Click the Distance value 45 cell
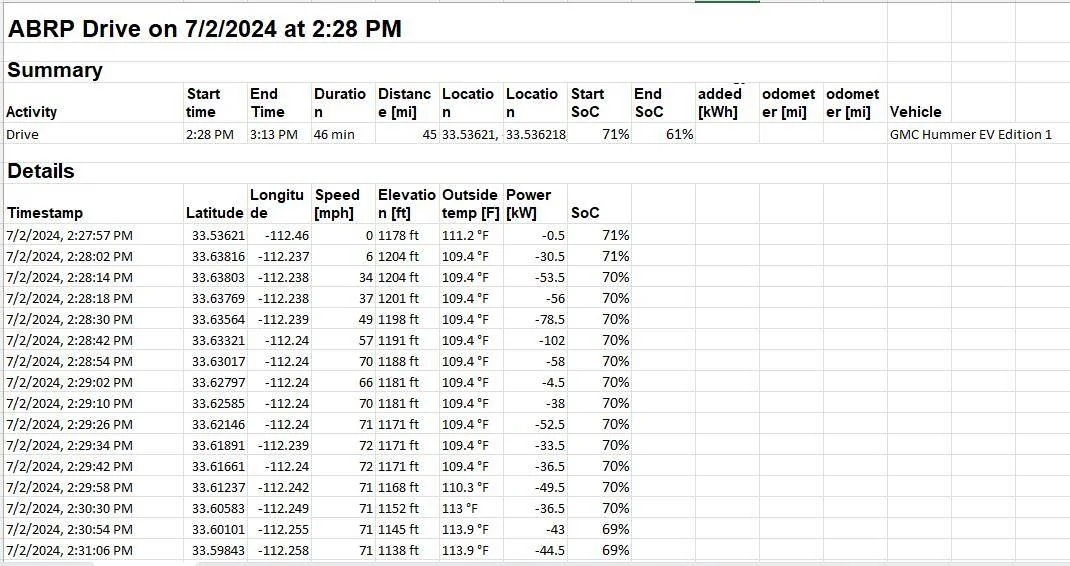Viewport: 1070px width, 566px height. click(x=429, y=135)
